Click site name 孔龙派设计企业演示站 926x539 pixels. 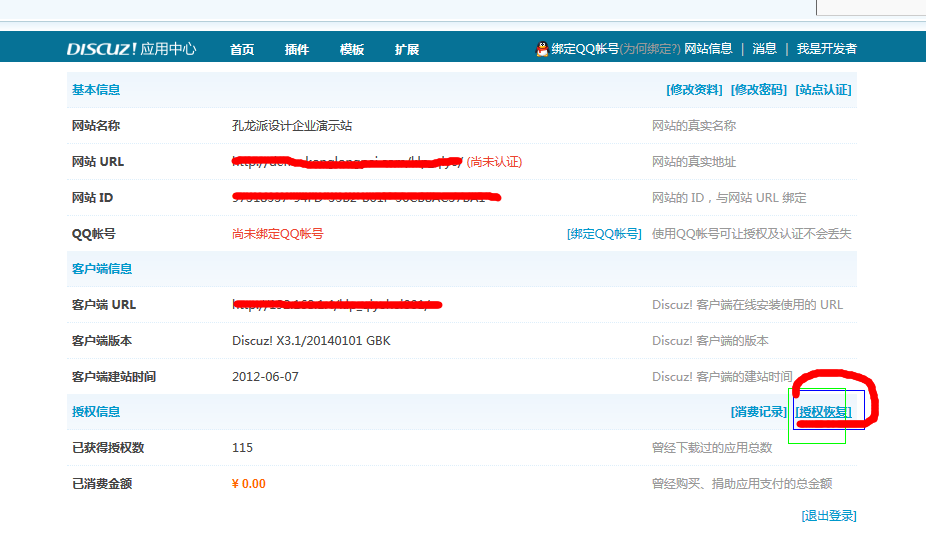click(x=292, y=126)
